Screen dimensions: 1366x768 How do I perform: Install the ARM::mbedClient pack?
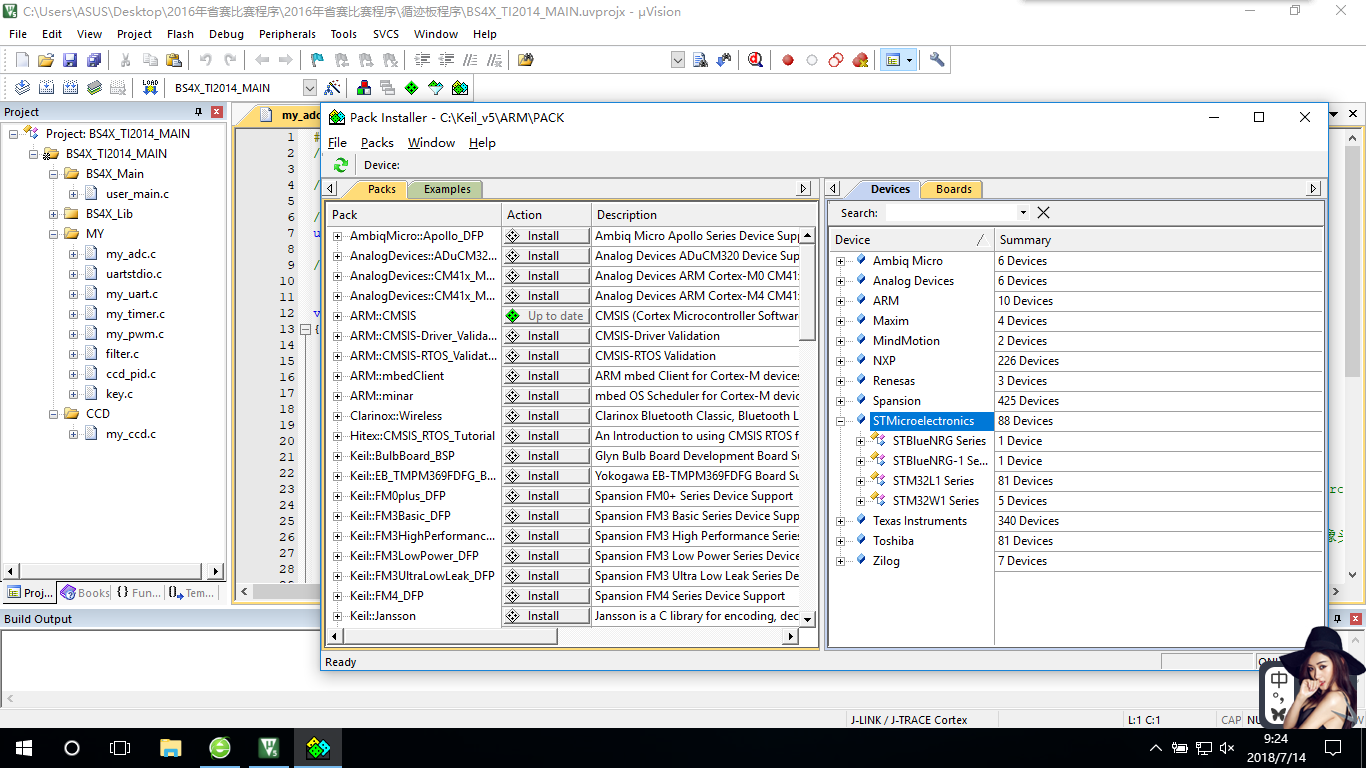pyautogui.click(x=546, y=376)
